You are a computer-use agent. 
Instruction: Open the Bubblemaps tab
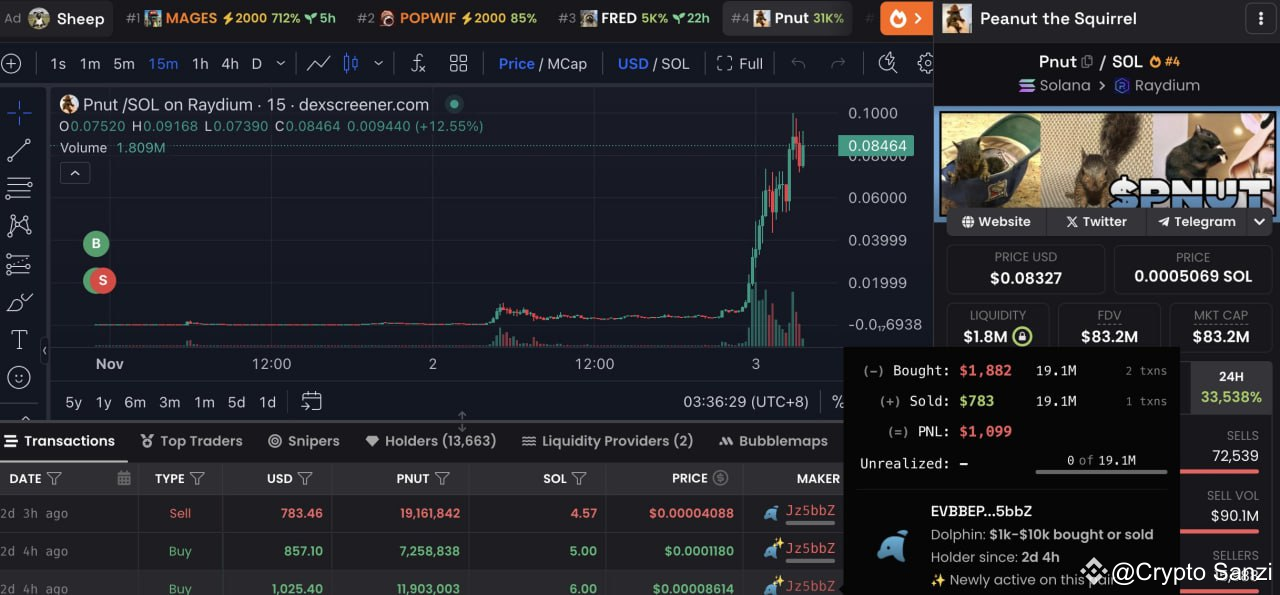pyautogui.click(x=773, y=441)
